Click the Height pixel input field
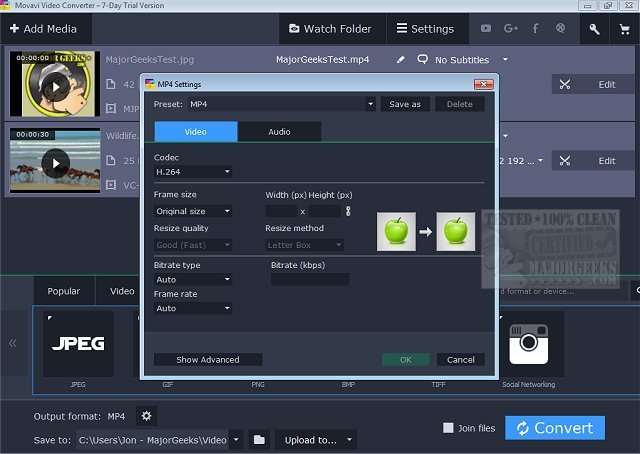This screenshot has height=454, width=640. [324, 211]
